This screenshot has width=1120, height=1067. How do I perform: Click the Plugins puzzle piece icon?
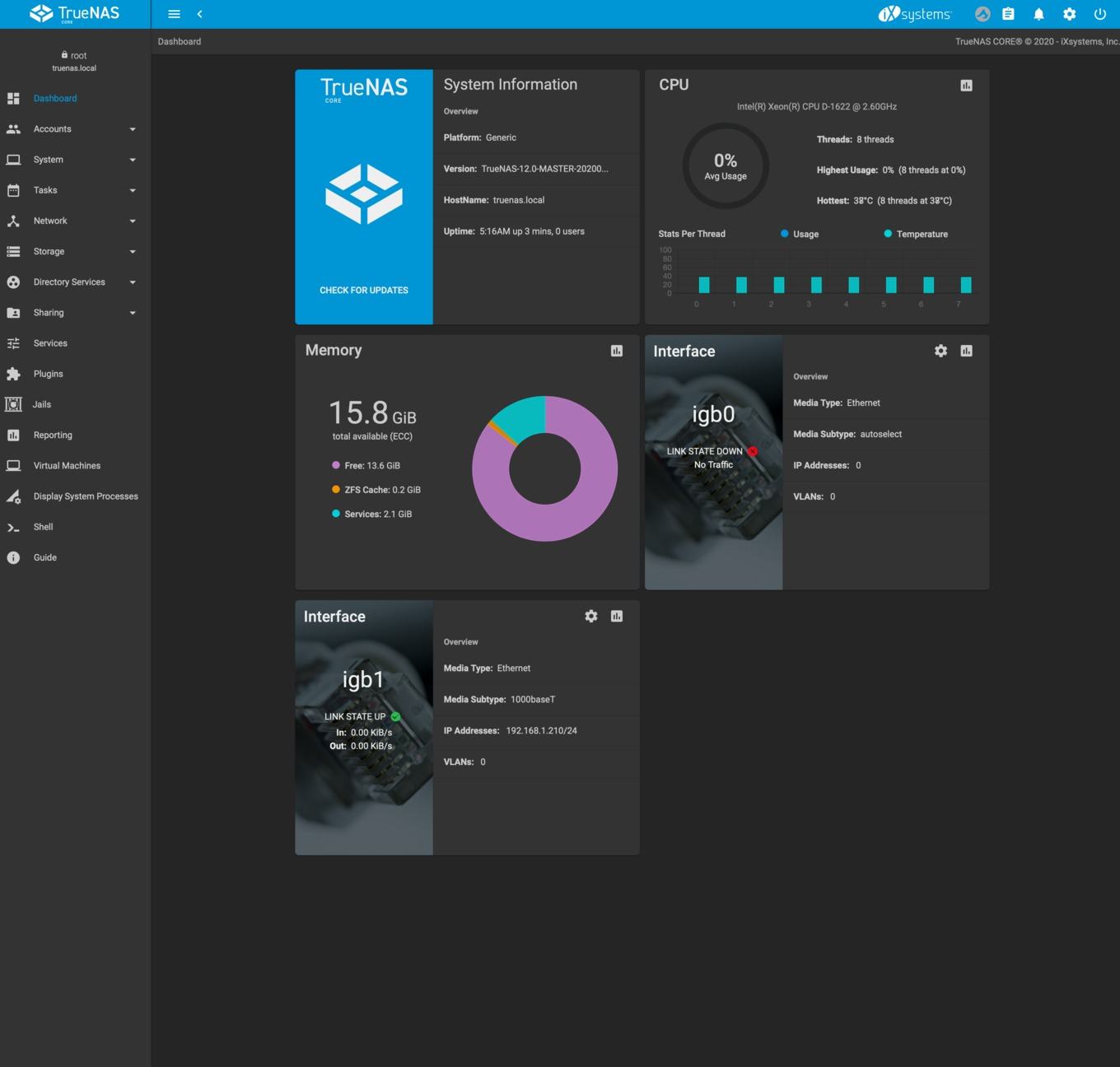[13, 374]
